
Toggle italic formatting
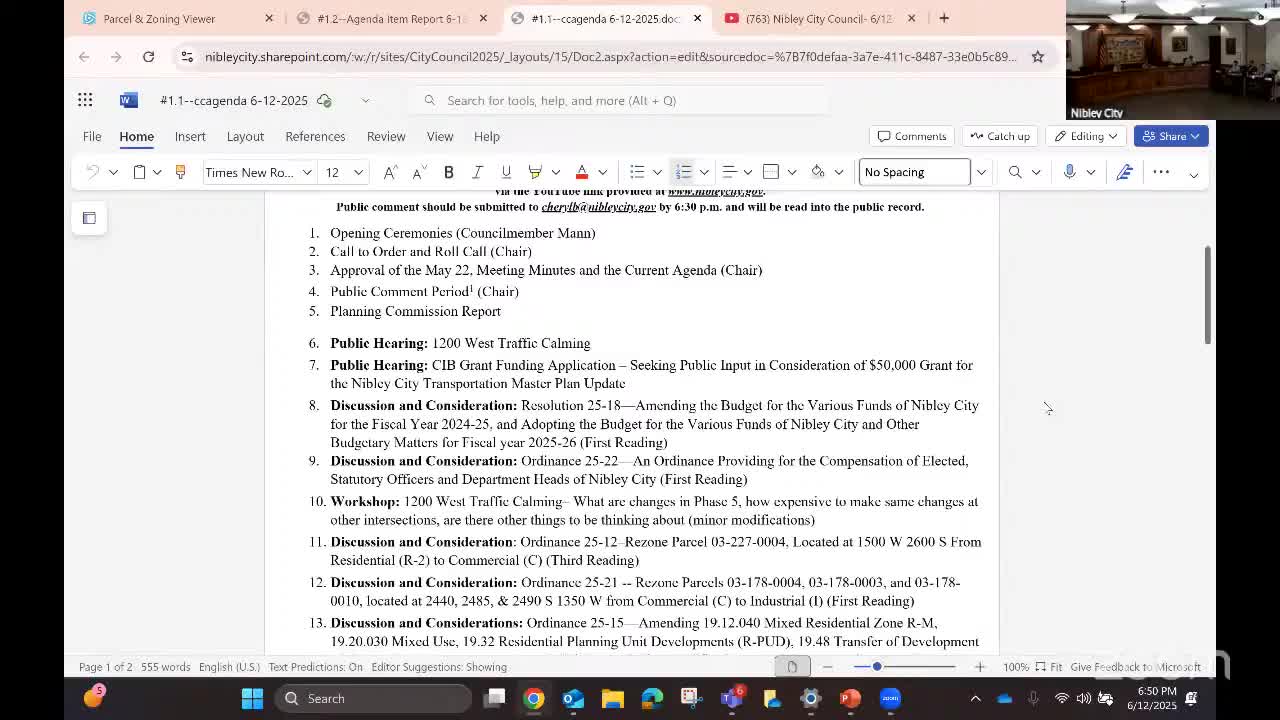pyautogui.click(x=478, y=172)
